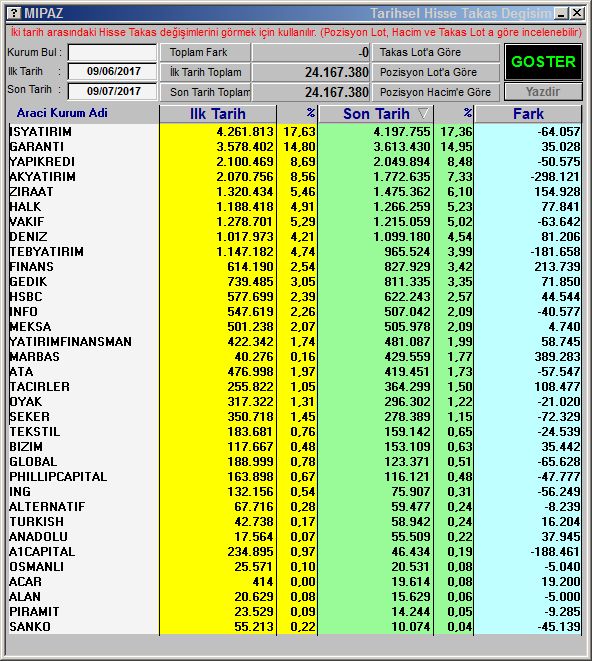Select Pozisyon Hacim'e Göre option
Image resolution: width=592 pixels, height=661 pixels.
click(436, 92)
